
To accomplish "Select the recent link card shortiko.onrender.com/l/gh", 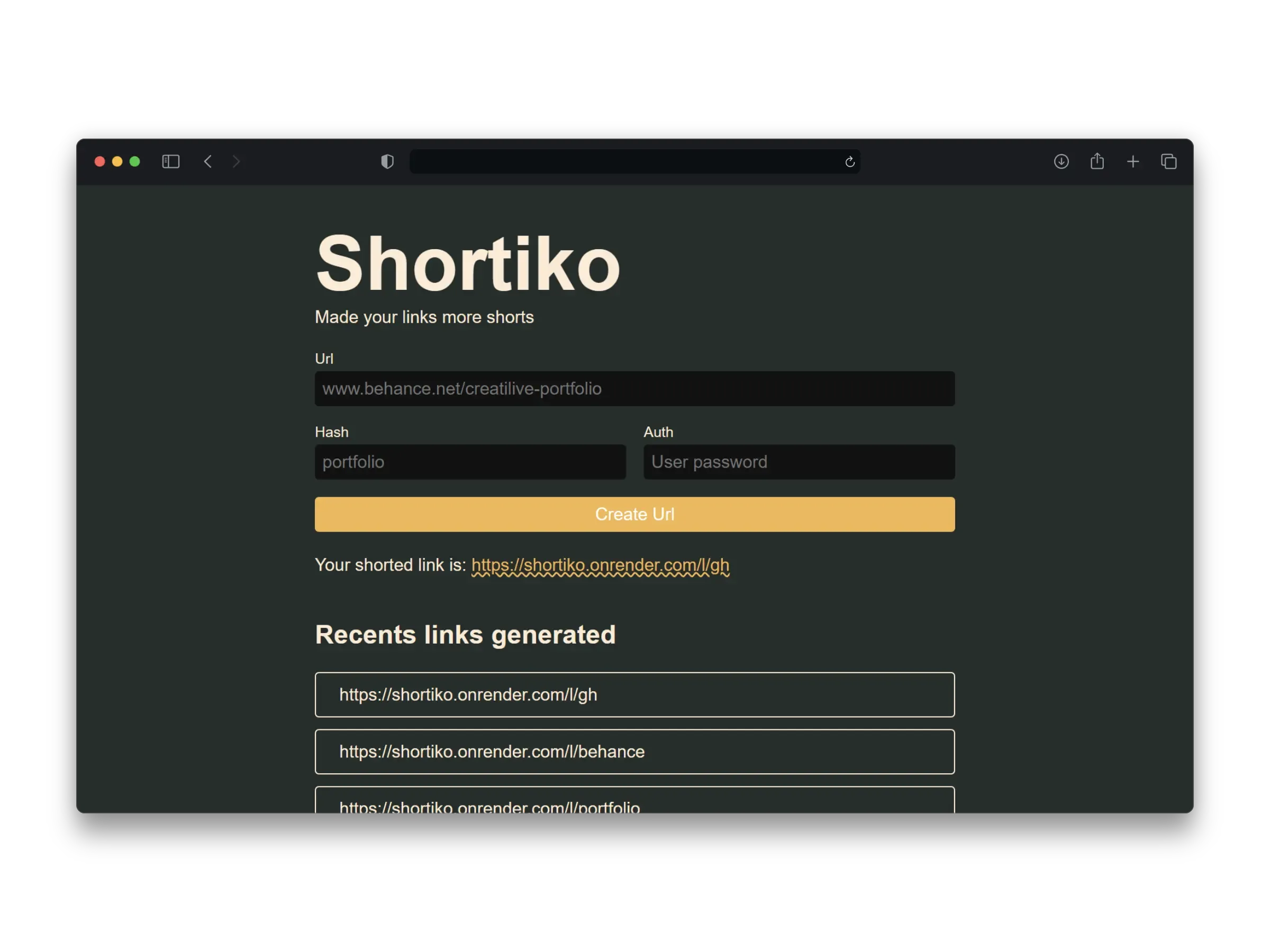I will pyautogui.click(x=634, y=695).
